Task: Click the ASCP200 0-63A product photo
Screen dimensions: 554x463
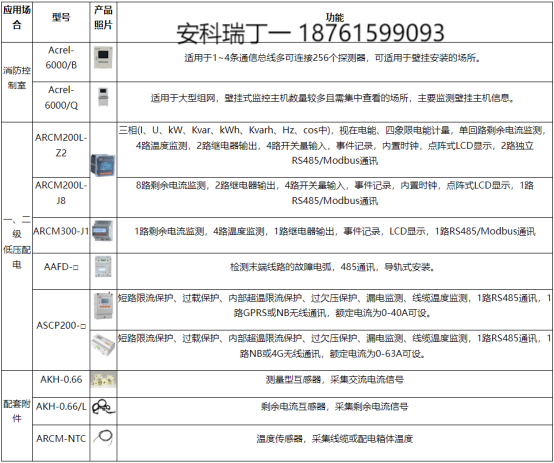Action: pyautogui.click(x=103, y=345)
